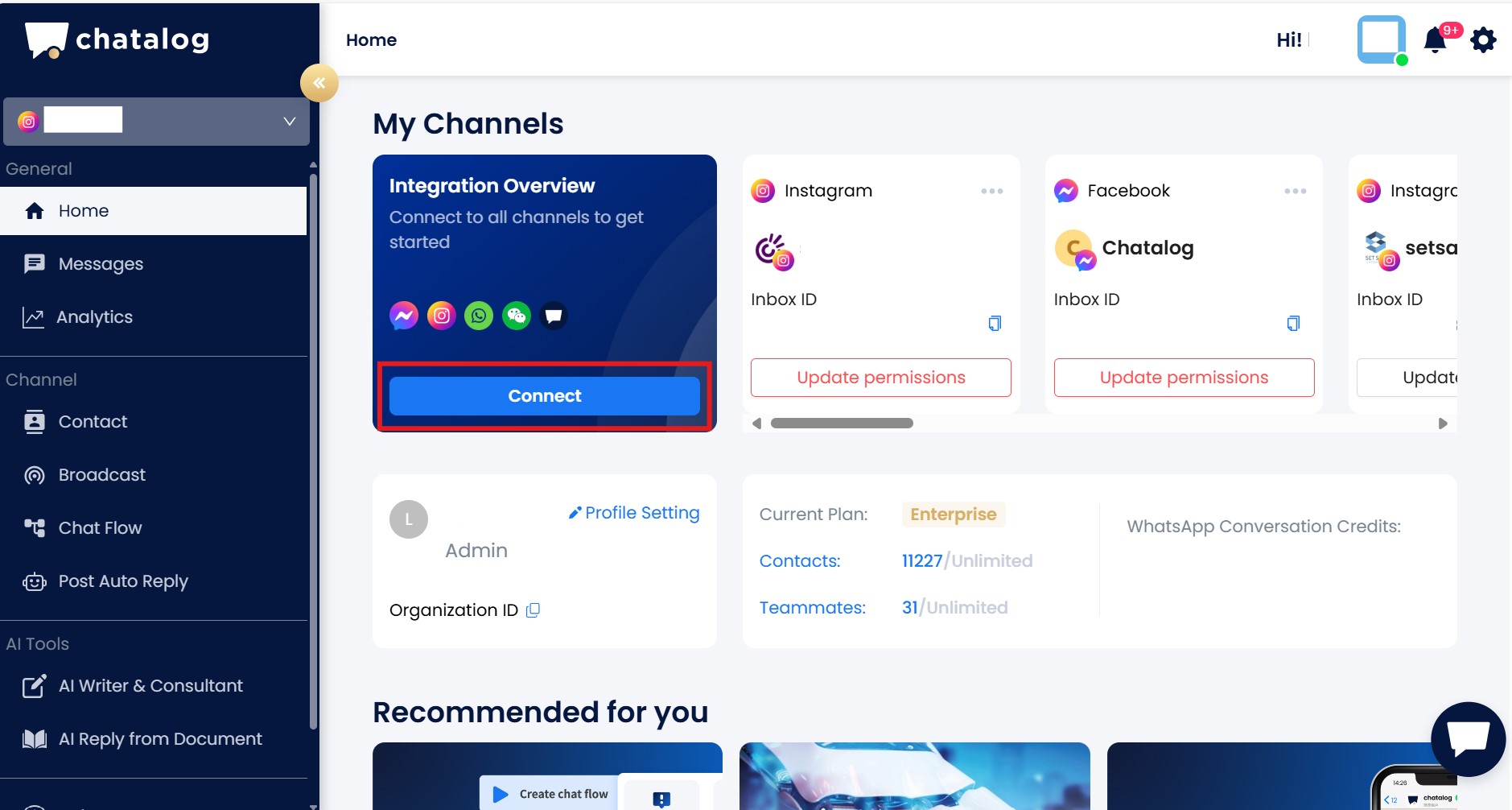Image resolution: width=1512 pixels, height=810 pixels.
Task: Click the WhatsApp icon in Integration Overview
Action: point(479,316)
